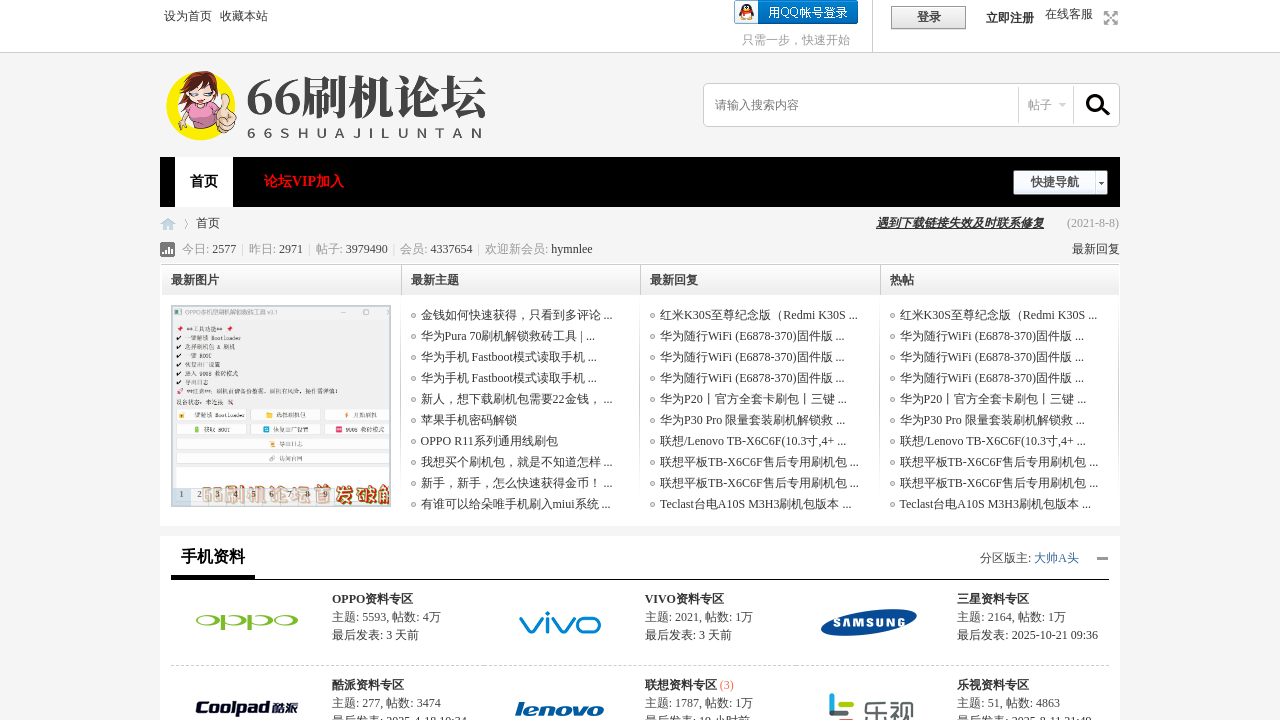This screenshot has width=1280, height=720.
Task: Open the OPPO logo forum section
Action: point(247,622)
